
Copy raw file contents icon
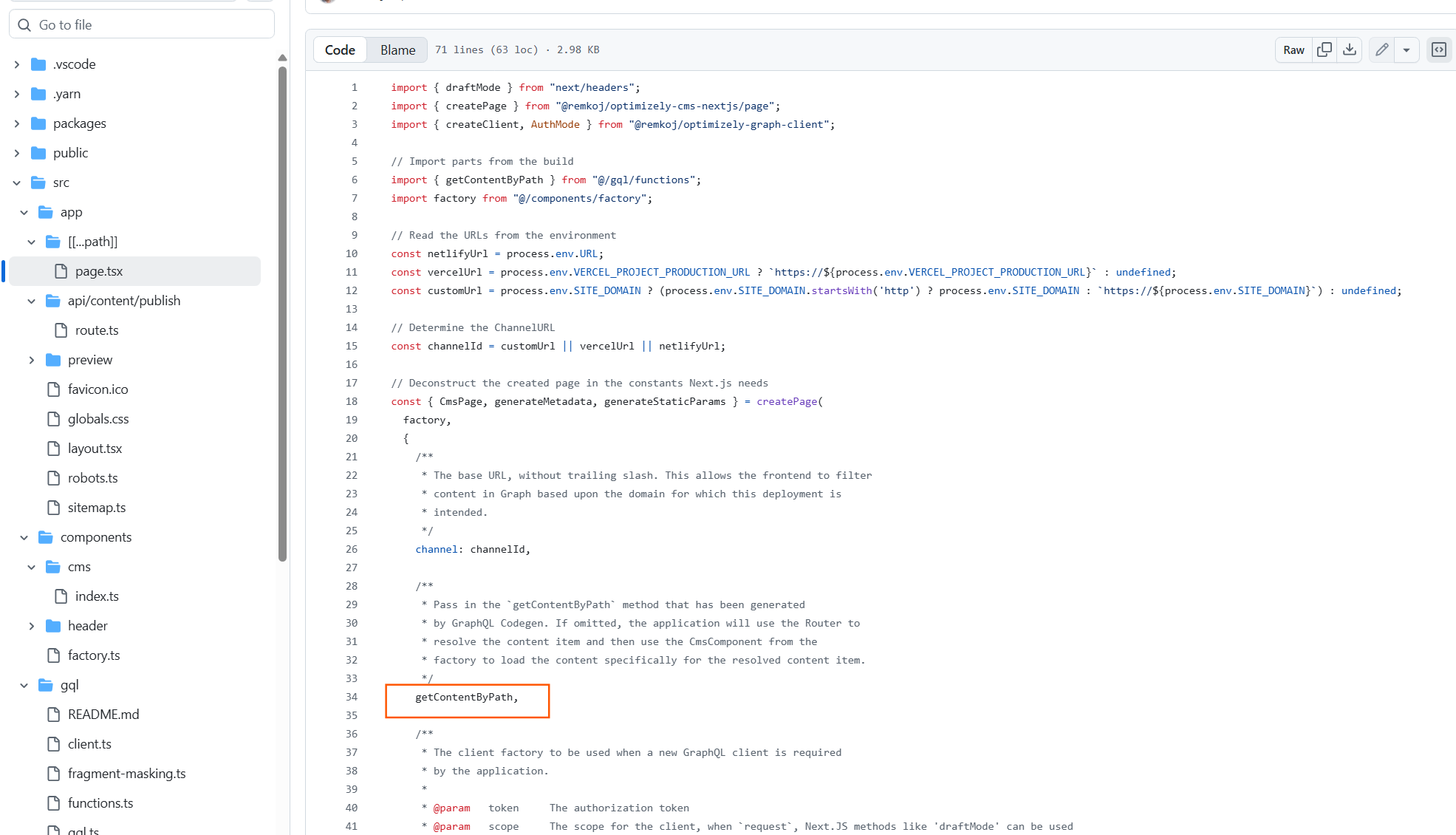pyautogui.click(x=1325, y=50)
